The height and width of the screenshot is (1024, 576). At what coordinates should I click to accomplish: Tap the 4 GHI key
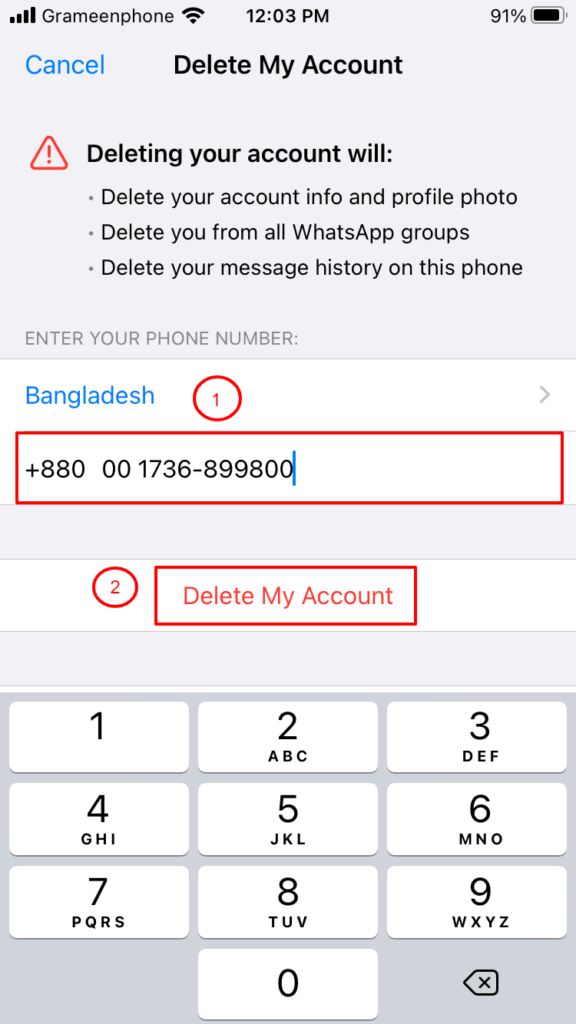point(99,819)
